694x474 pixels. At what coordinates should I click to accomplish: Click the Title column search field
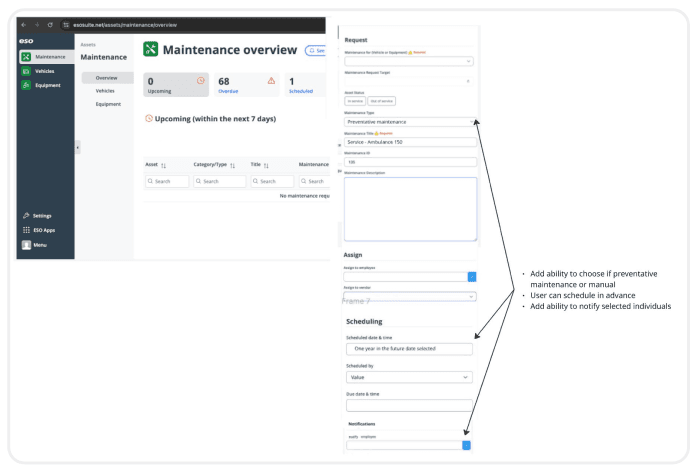pyautogui.click(x=272, y=181)
